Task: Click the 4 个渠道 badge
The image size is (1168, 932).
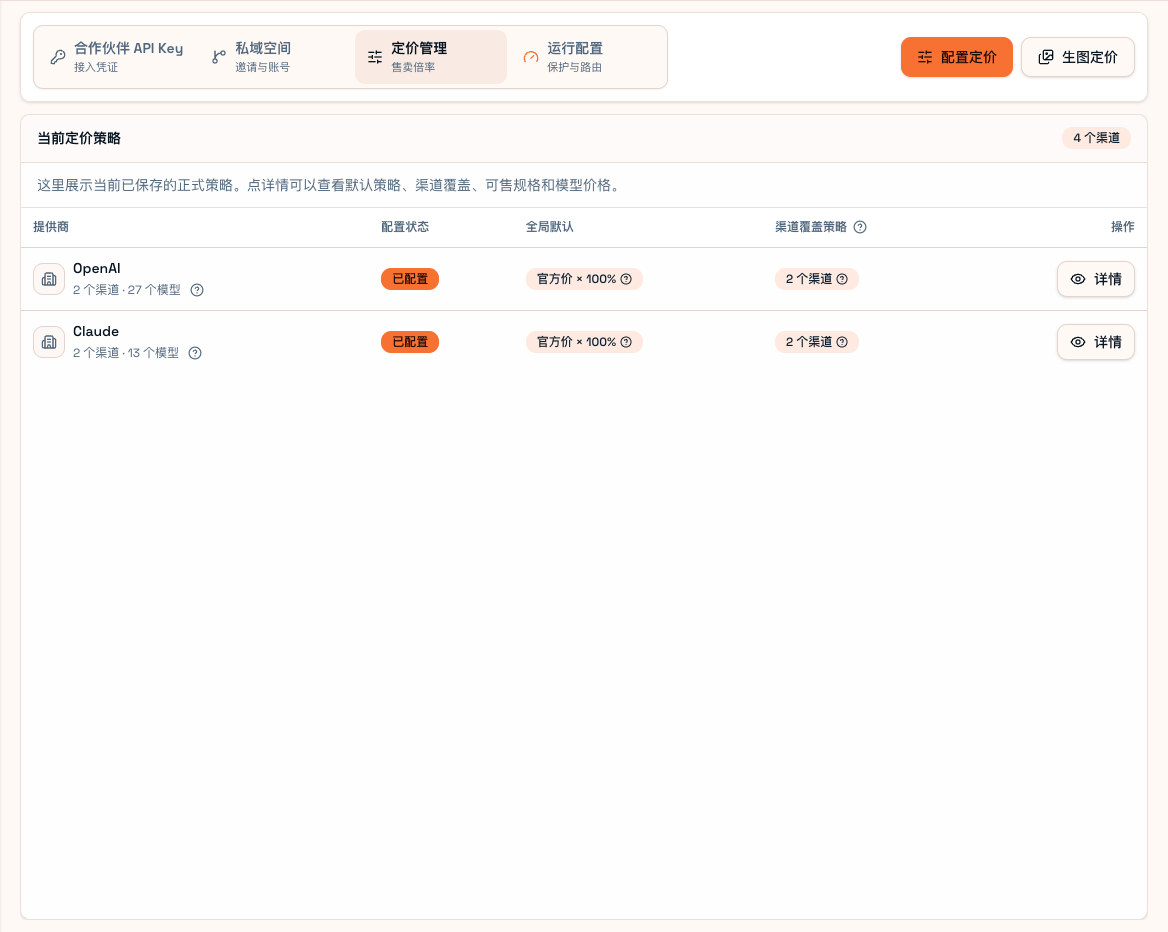Action: click(1096, 138)
